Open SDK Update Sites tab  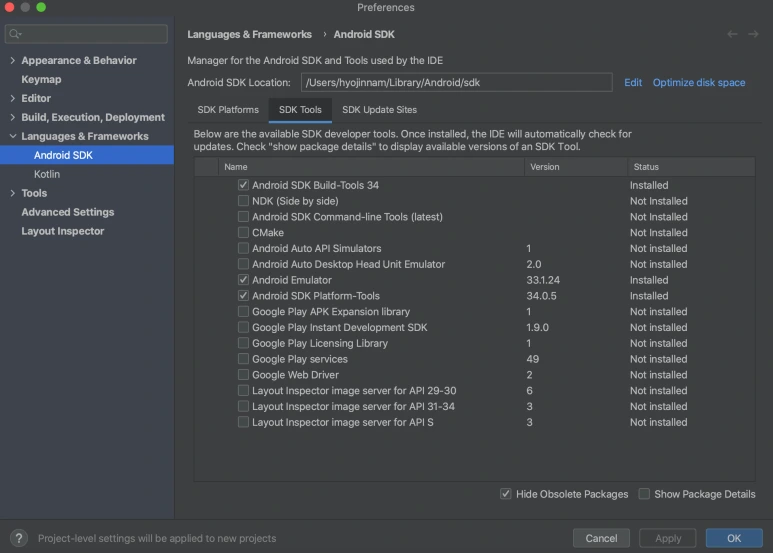click(379, 109)
